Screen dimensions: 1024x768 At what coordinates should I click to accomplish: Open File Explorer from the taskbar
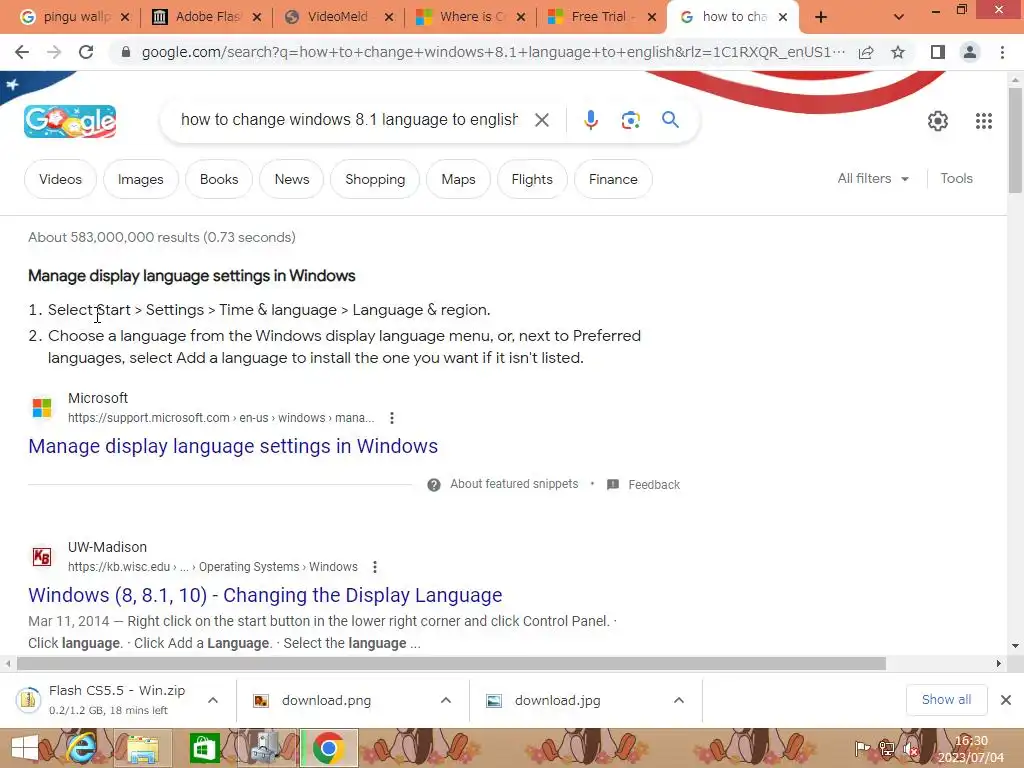[142, 748]
